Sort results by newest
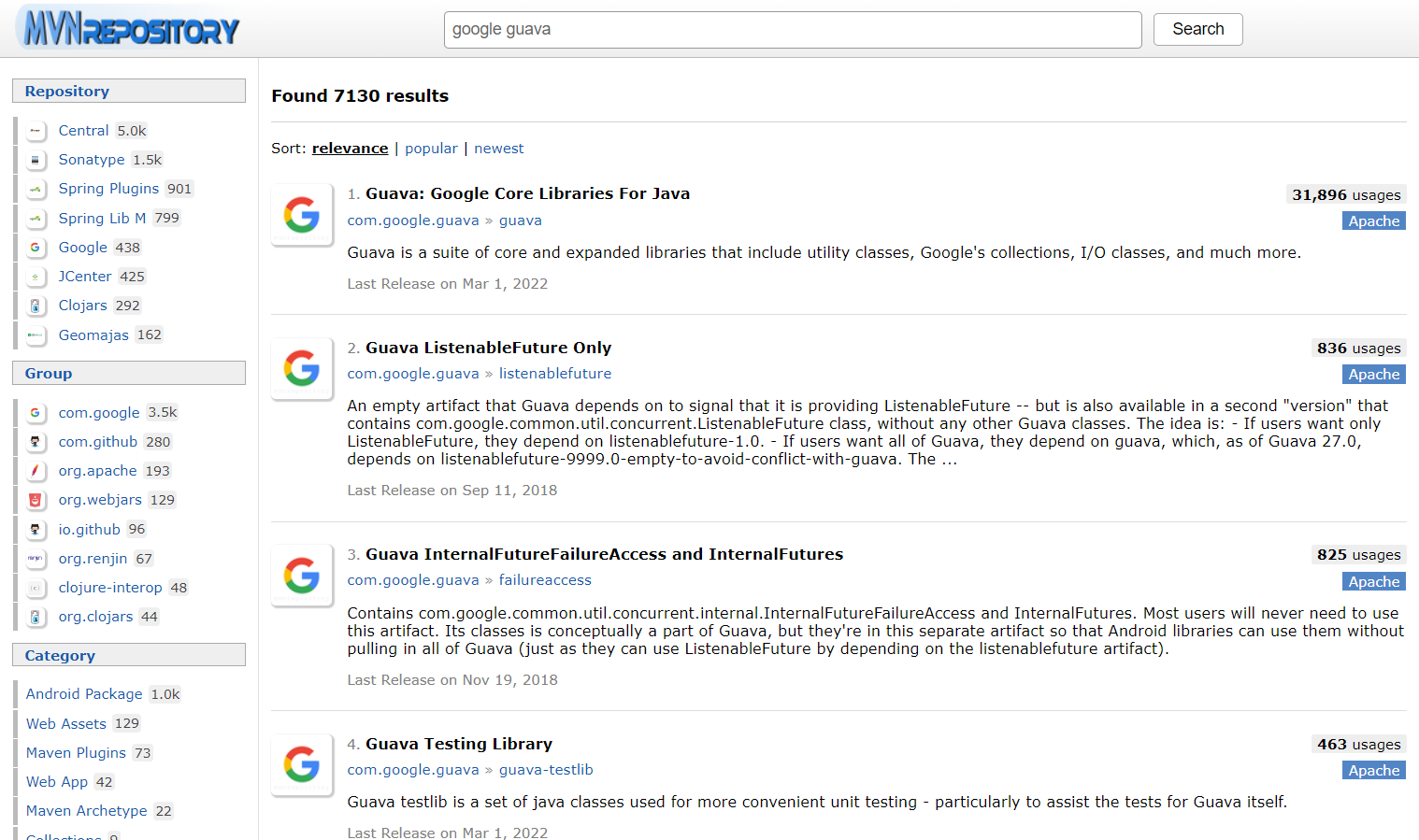 [499, 149]
